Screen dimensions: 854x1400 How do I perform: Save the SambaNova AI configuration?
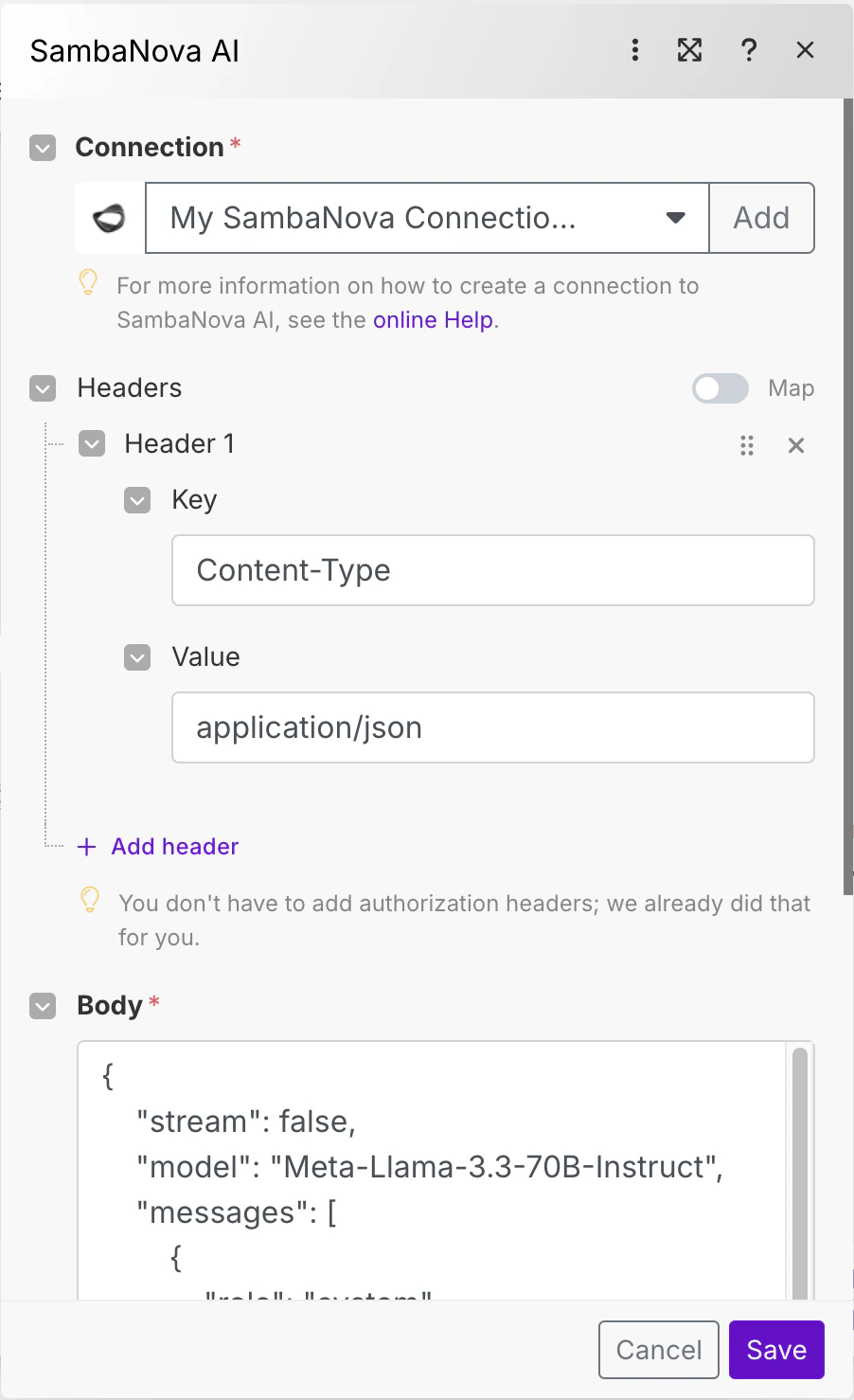(775, 1349)
